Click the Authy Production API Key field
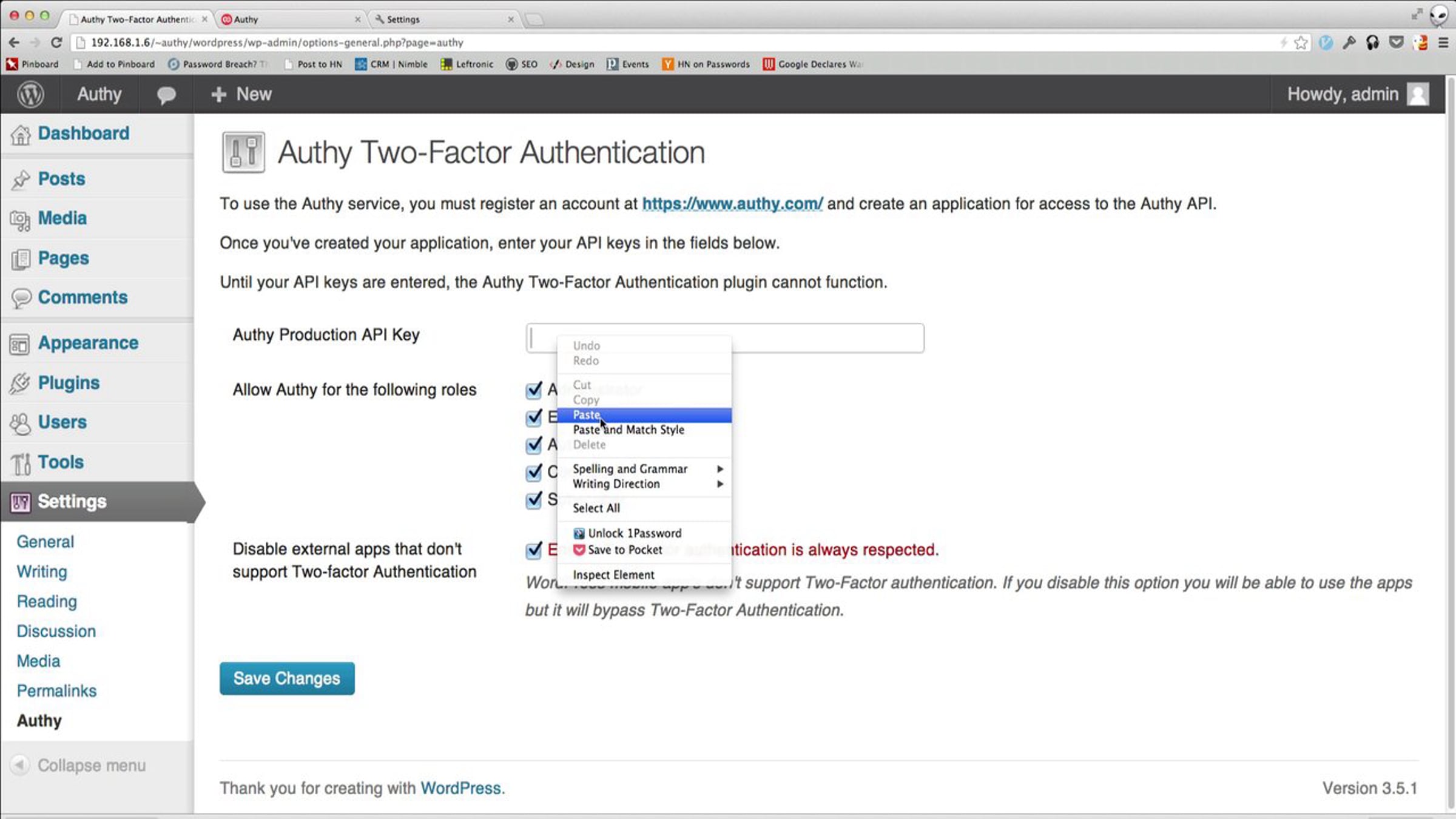Viewport: 1456px width, 819px height. 725,338
